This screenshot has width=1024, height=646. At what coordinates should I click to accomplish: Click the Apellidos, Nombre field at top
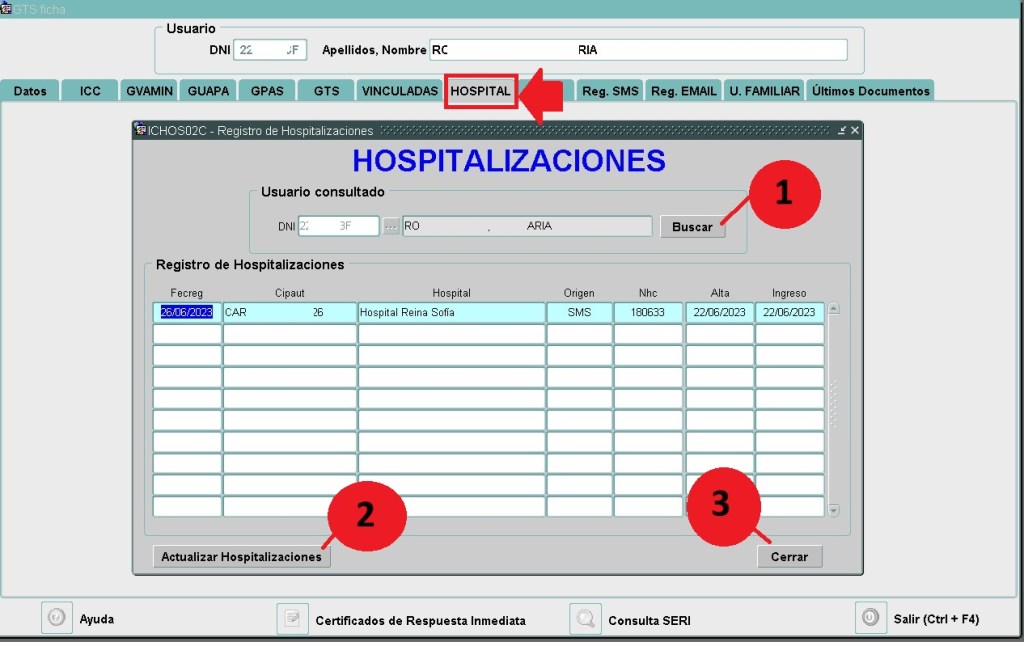click(638, 50)
